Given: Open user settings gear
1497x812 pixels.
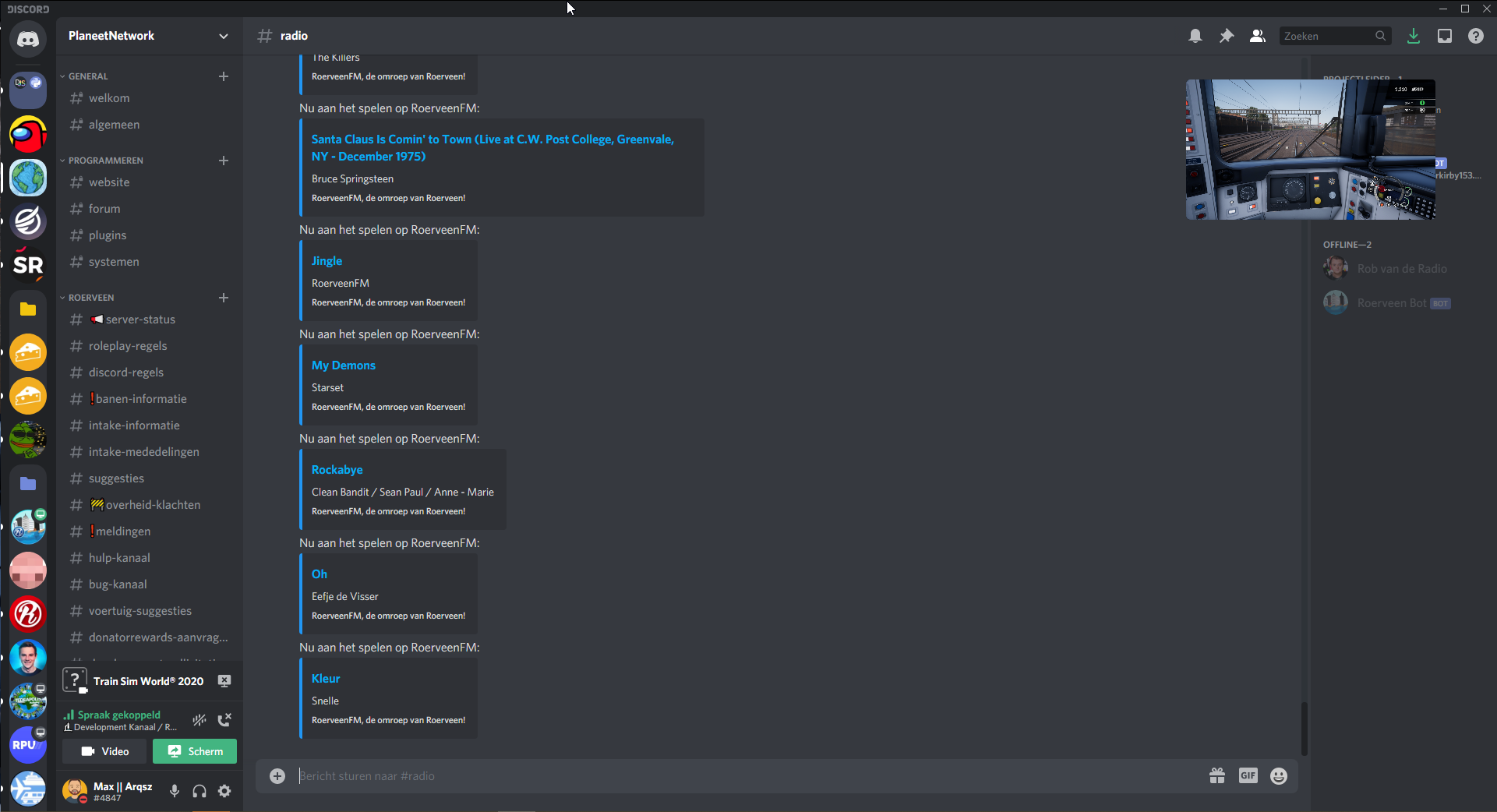Looking at the screenshot, I should 224,791.
